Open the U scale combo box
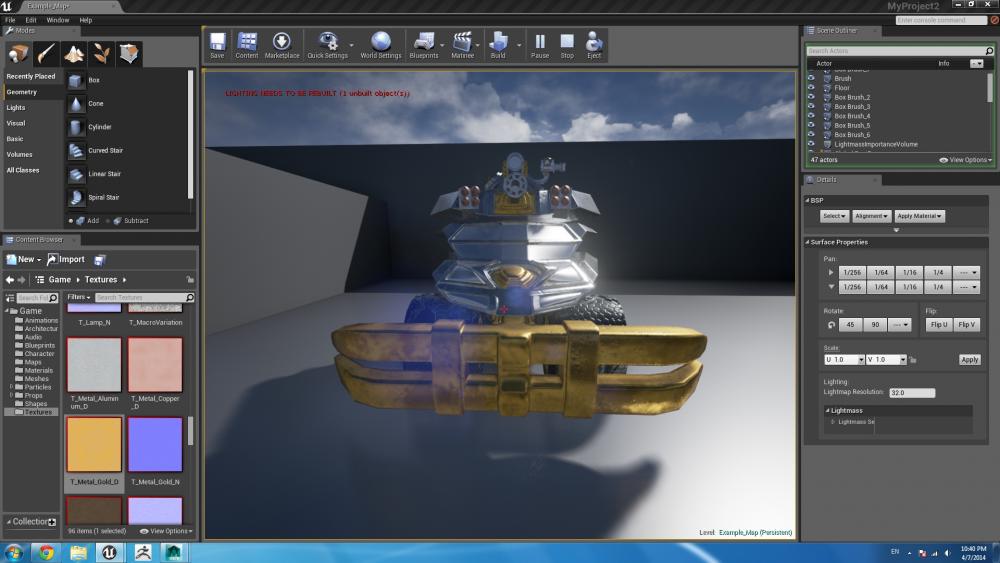Screen dimensions: 1000x563 tap(844, 360)
